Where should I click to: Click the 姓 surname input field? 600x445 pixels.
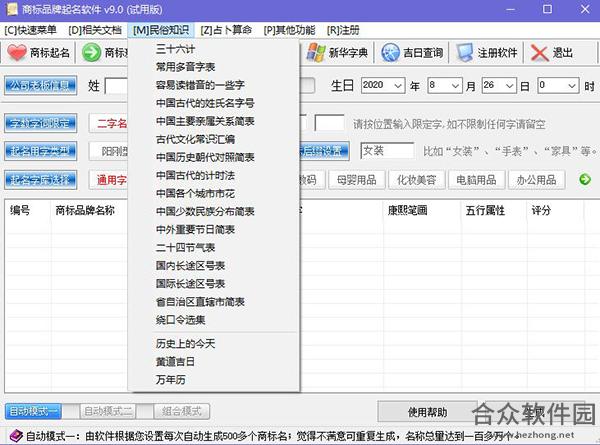click(117, 86)
